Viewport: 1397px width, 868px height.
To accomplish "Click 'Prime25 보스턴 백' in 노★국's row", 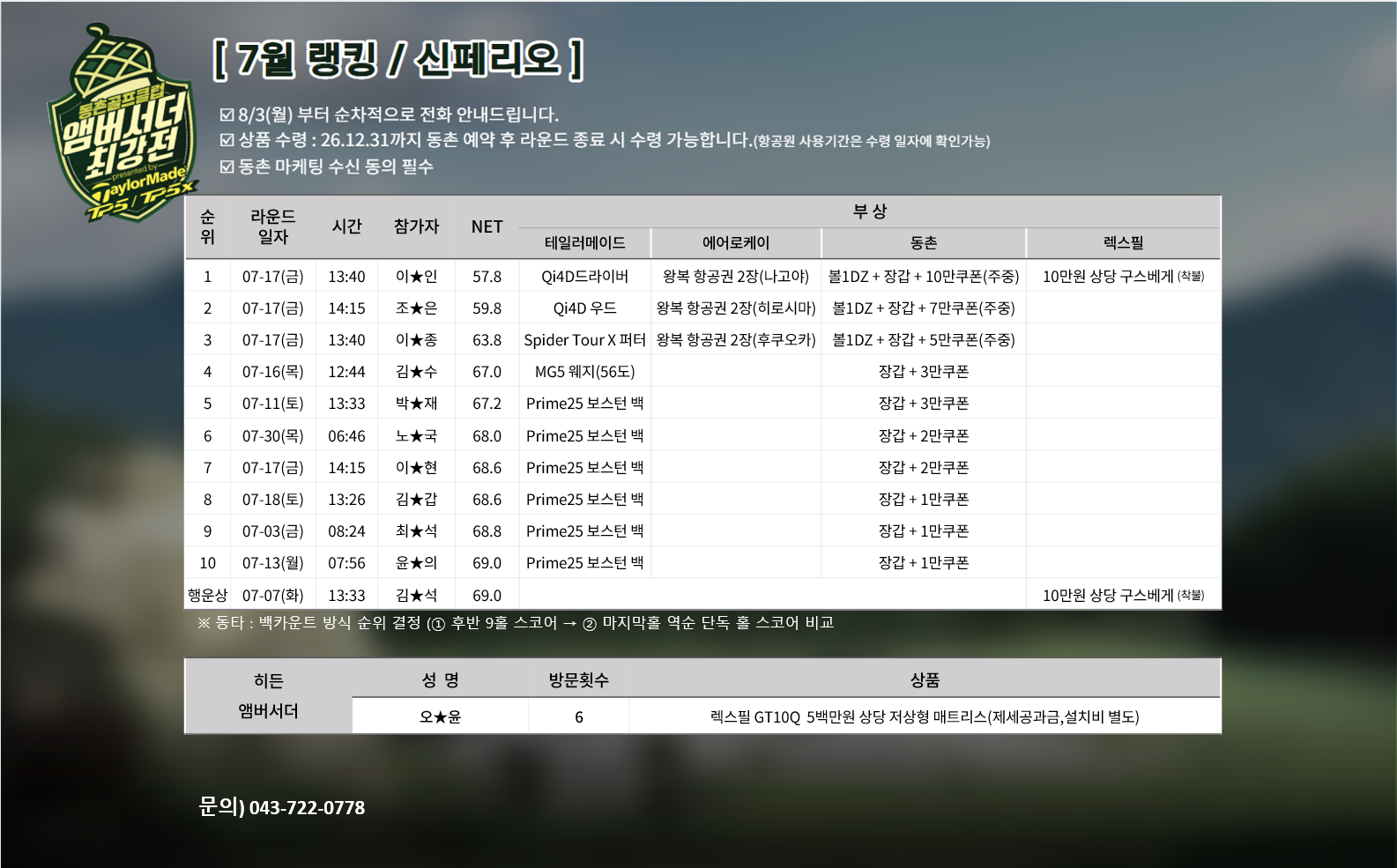I will point(585,436).
